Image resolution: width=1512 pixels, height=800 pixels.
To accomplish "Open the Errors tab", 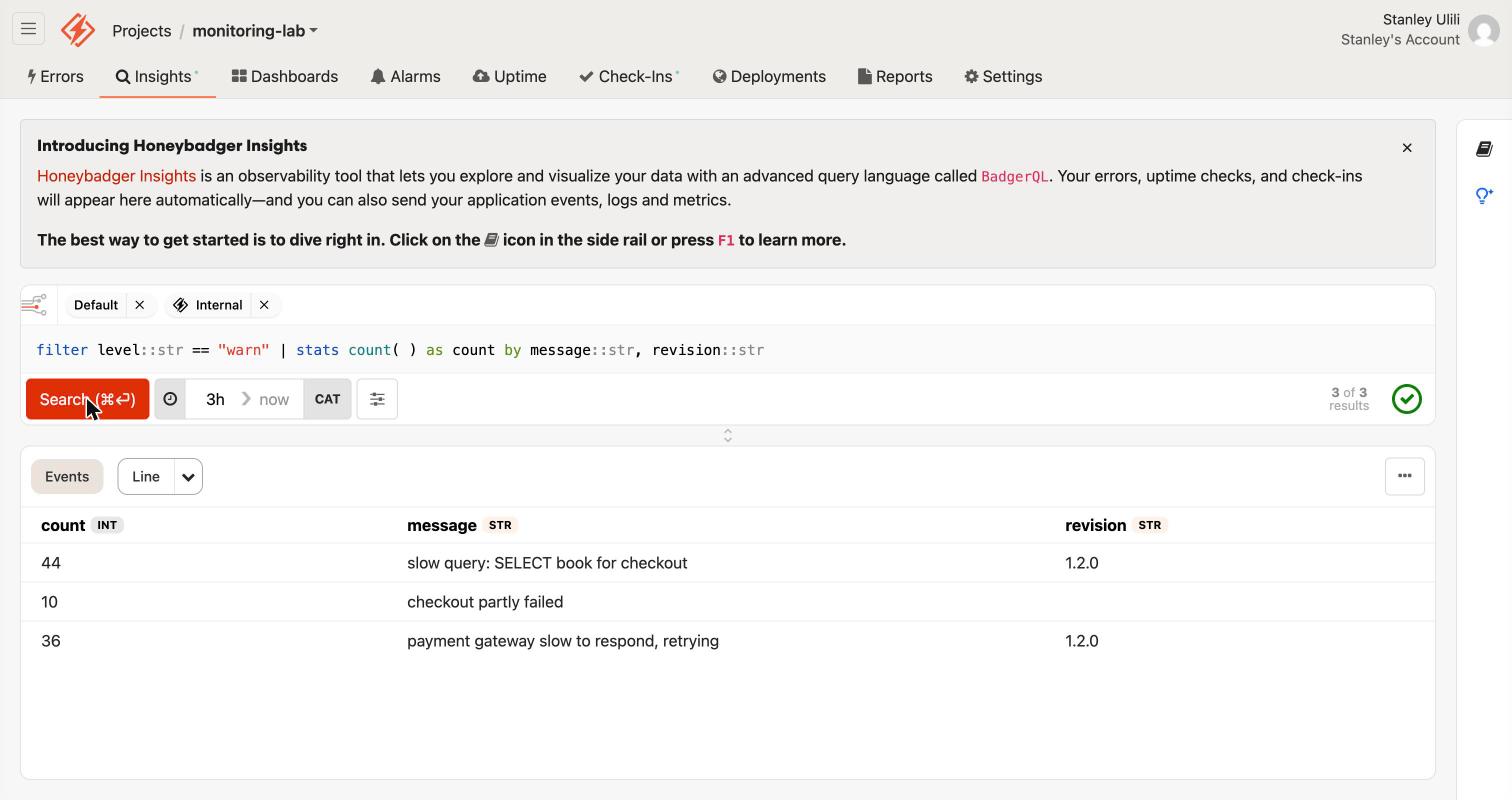I will [56, 77].
